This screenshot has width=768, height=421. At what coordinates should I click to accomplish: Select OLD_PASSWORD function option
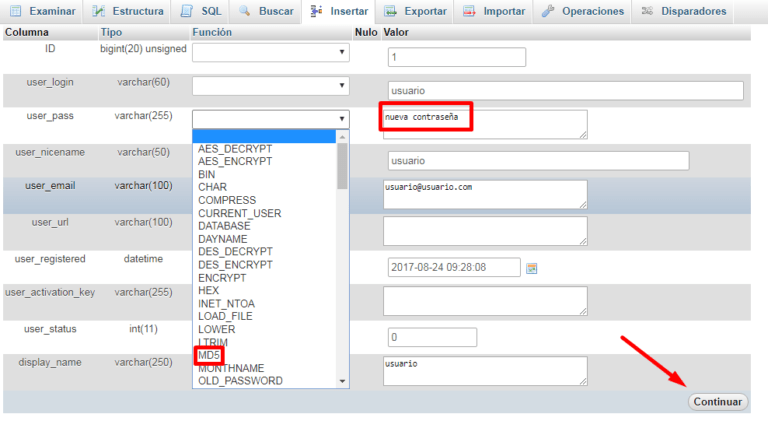pyautogui.click(x=240, y=381)
